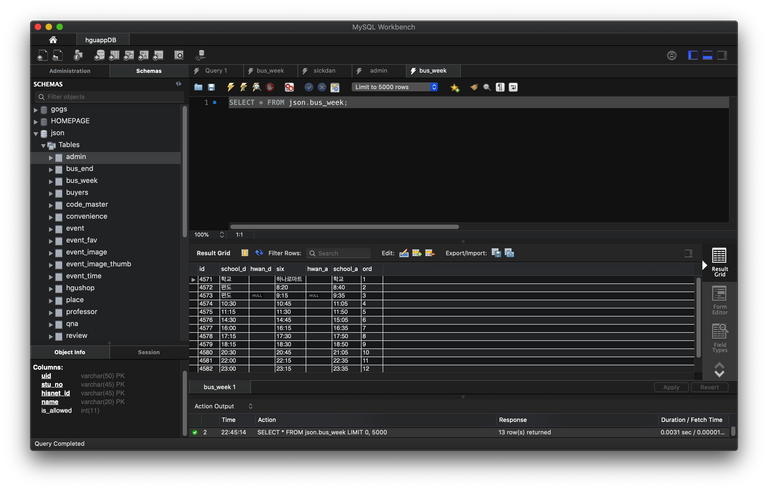Screen dimensions: 768x491
Task: Switch to the Form Editor view
Action: point(720,300)
